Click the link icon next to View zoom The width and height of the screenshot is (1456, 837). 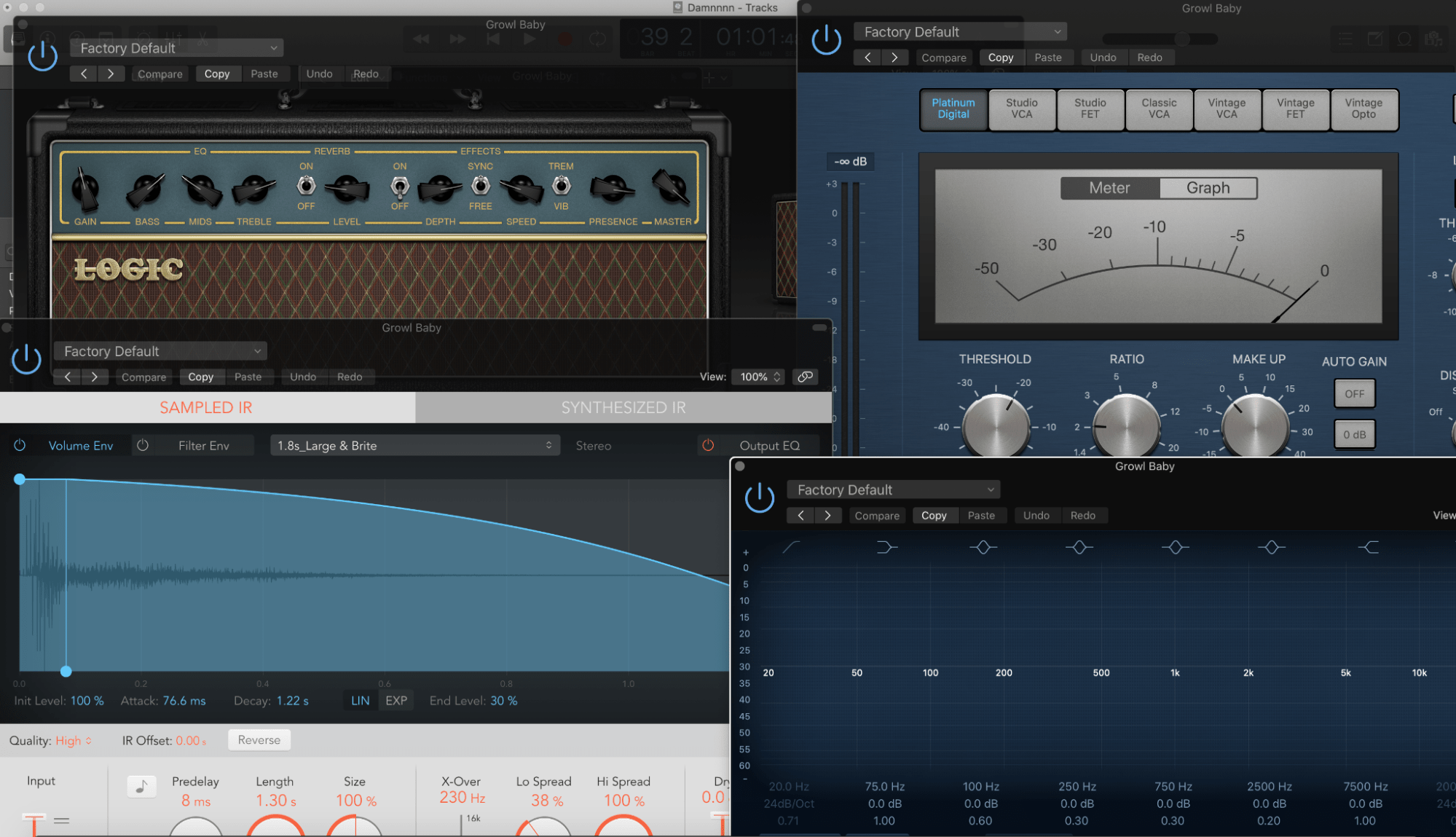click(805, 377)
